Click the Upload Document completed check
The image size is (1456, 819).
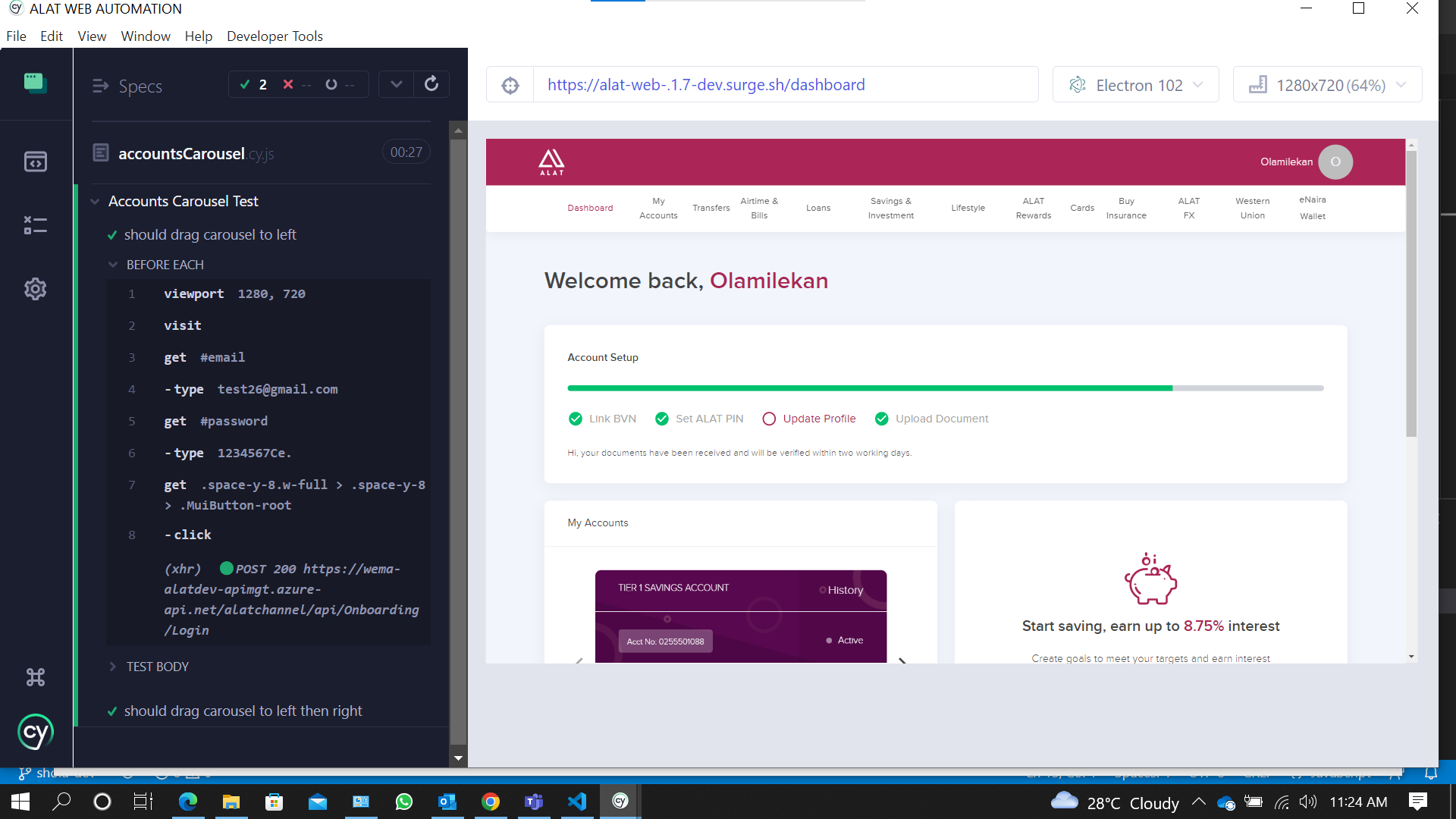(882, 419)
